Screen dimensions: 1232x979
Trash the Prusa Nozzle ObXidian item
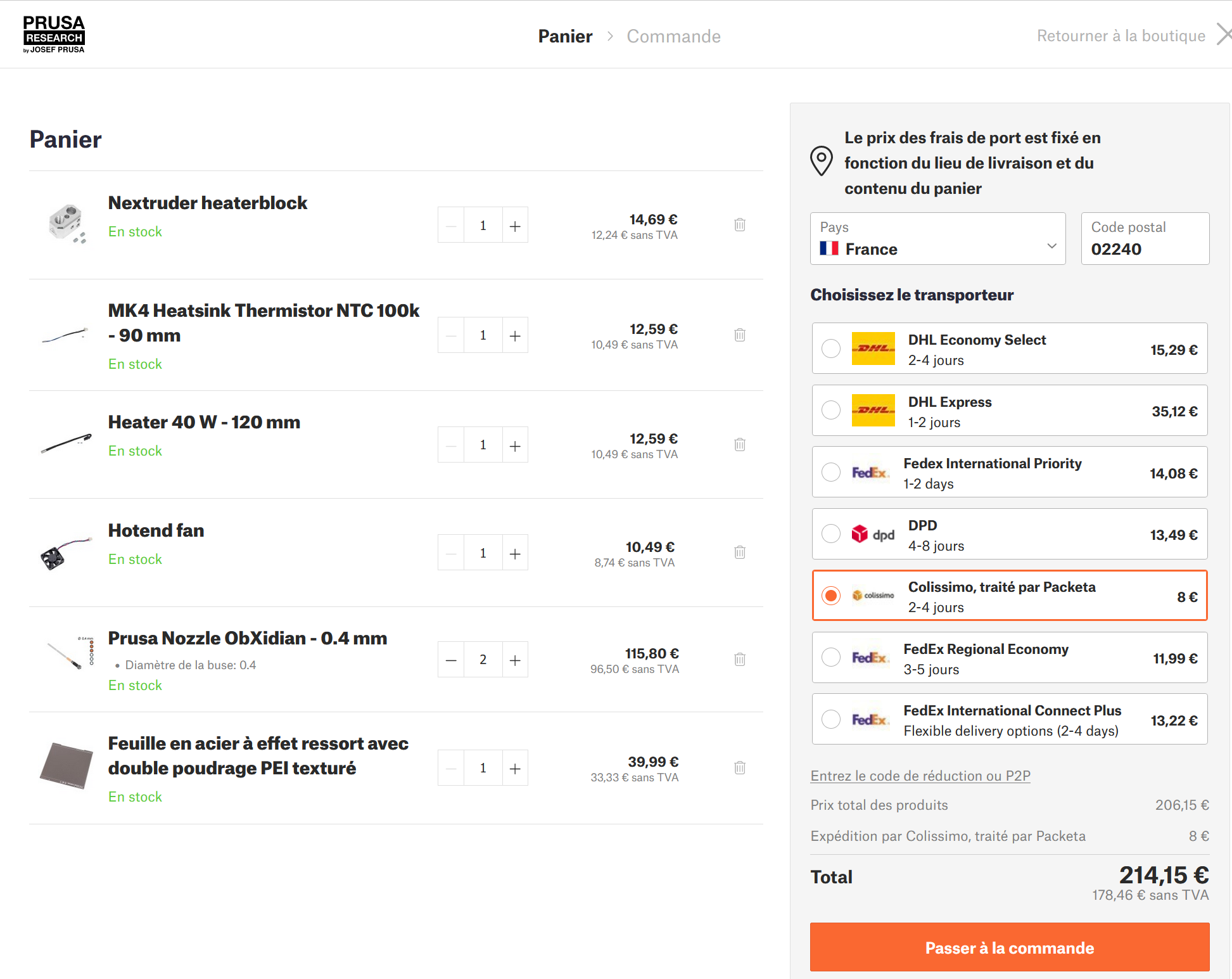click(739, 660)
